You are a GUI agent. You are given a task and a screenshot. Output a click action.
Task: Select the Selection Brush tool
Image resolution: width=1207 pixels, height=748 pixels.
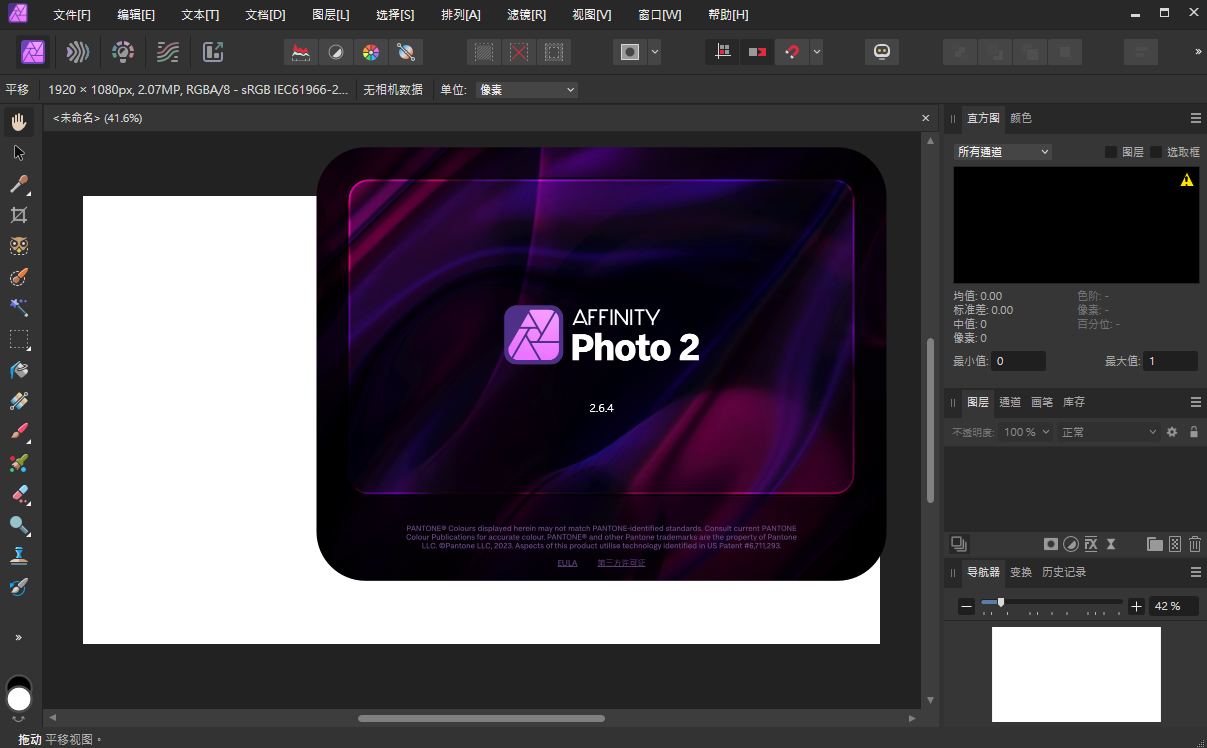point(19,277)
